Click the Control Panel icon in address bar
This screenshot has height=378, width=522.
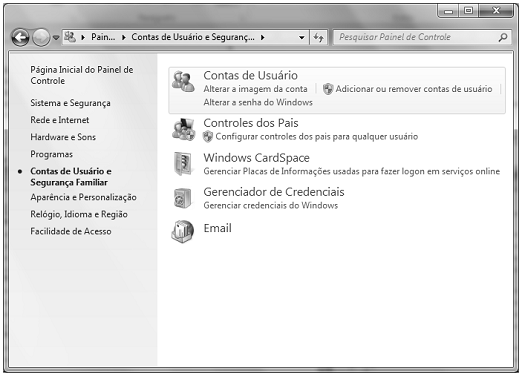tap(70, 37)
